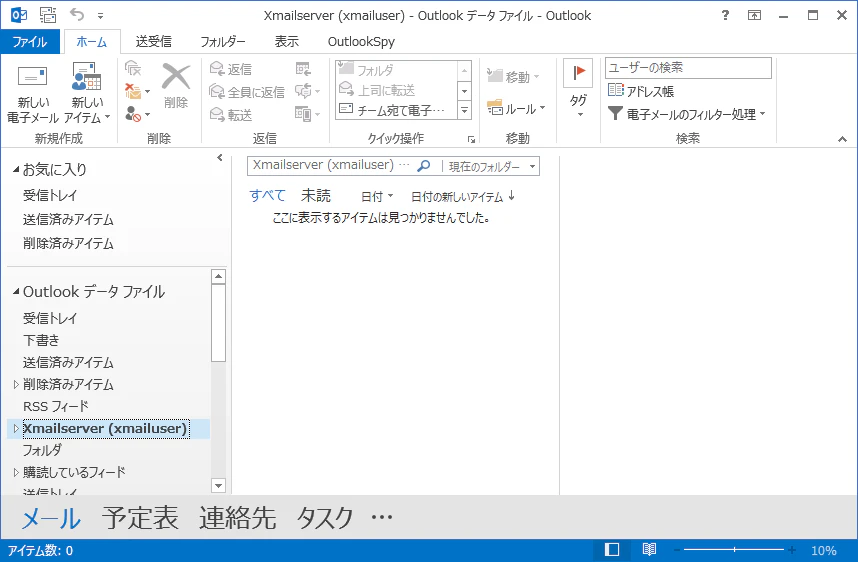The image size is (858, 562).
Task: Click the search magnifier icon
Action: 424,165
